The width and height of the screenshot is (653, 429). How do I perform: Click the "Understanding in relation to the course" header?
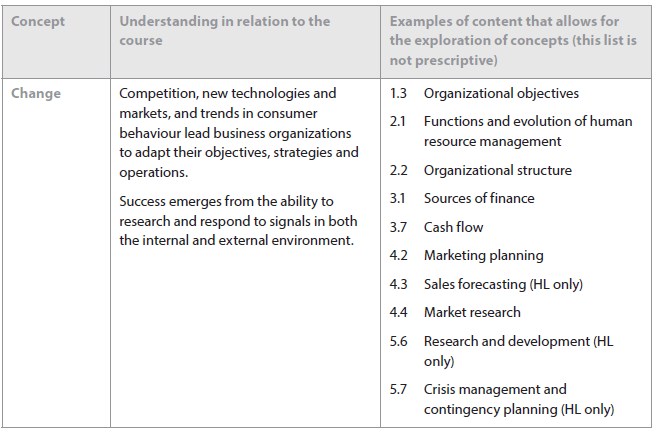224,31
